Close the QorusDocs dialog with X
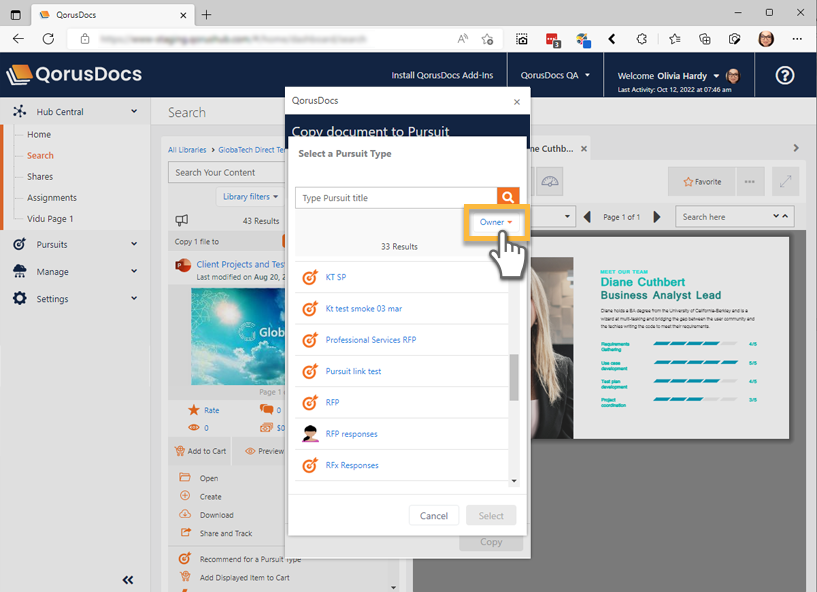The image size is (817, 592). pyautogui.click(x=517, y=102)
